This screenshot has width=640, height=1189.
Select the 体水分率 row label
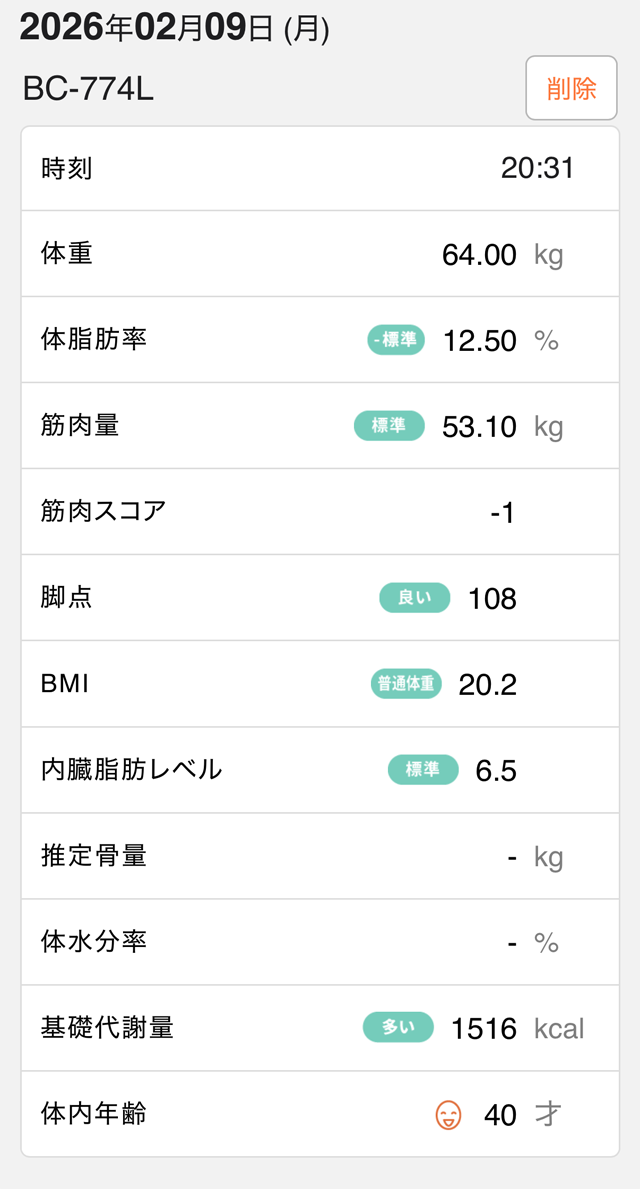pyautogui.click(x=94, y=942)
